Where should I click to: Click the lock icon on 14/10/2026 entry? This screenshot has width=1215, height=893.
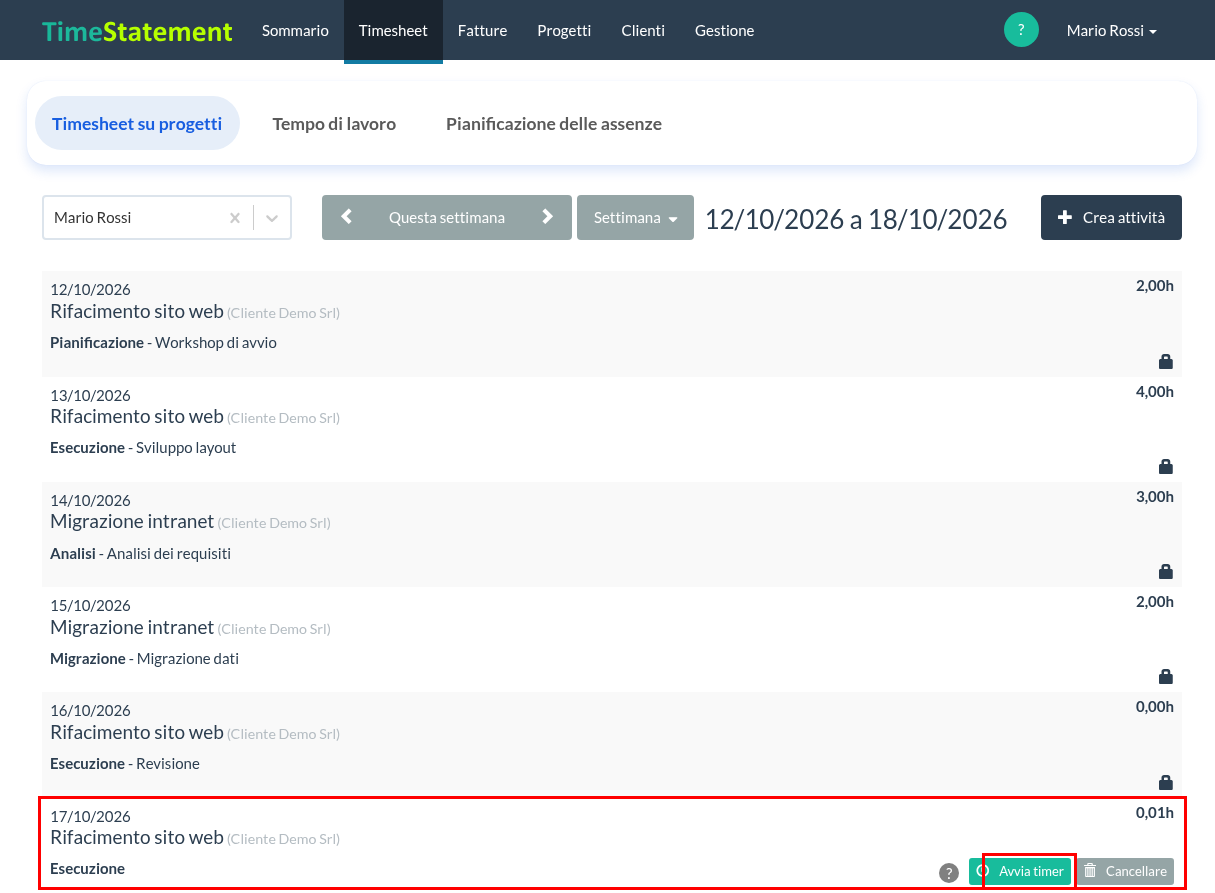pyautogui.click(x=1165, y=572)
